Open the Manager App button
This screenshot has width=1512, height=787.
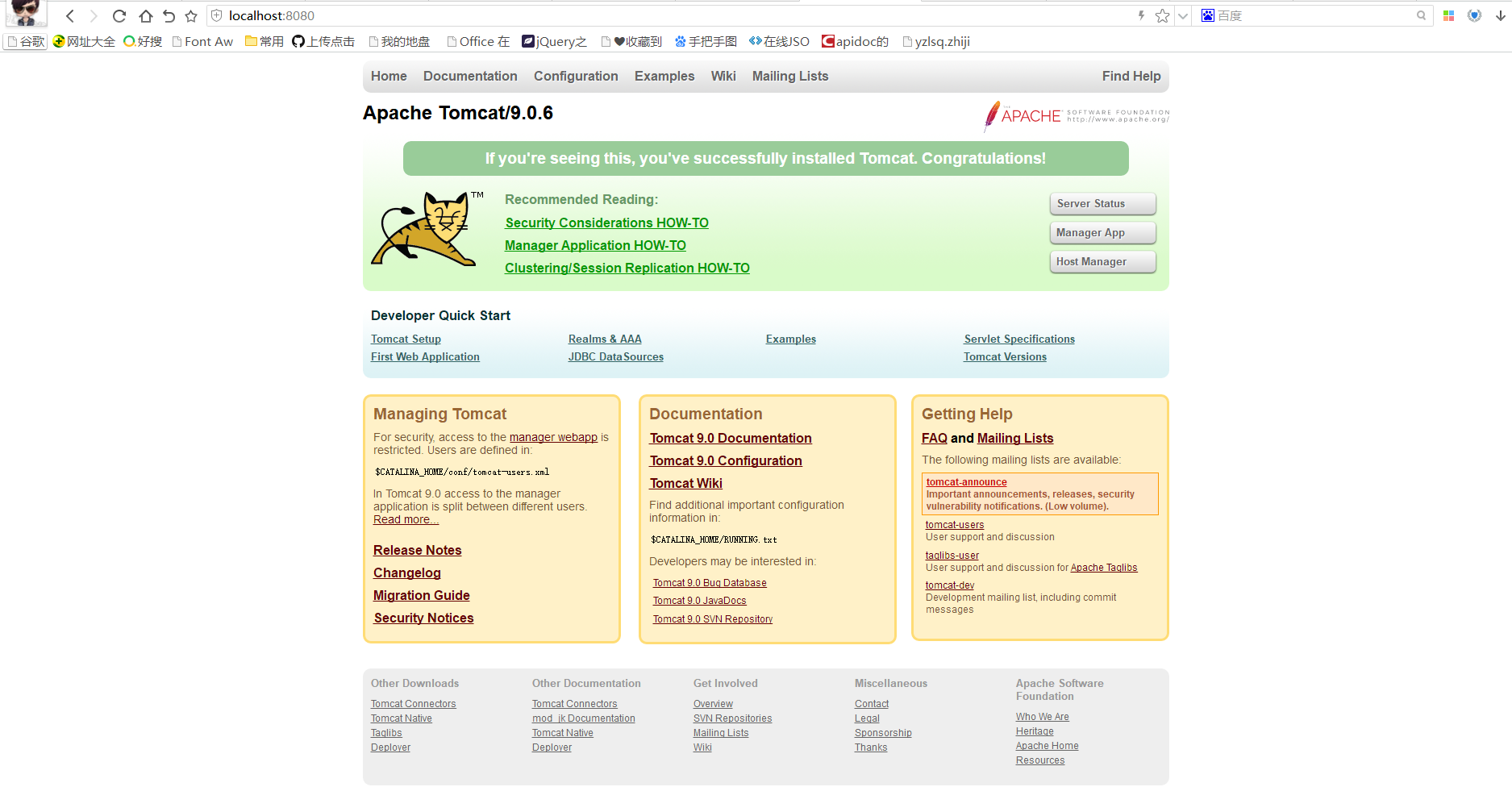click(1102, 233)
